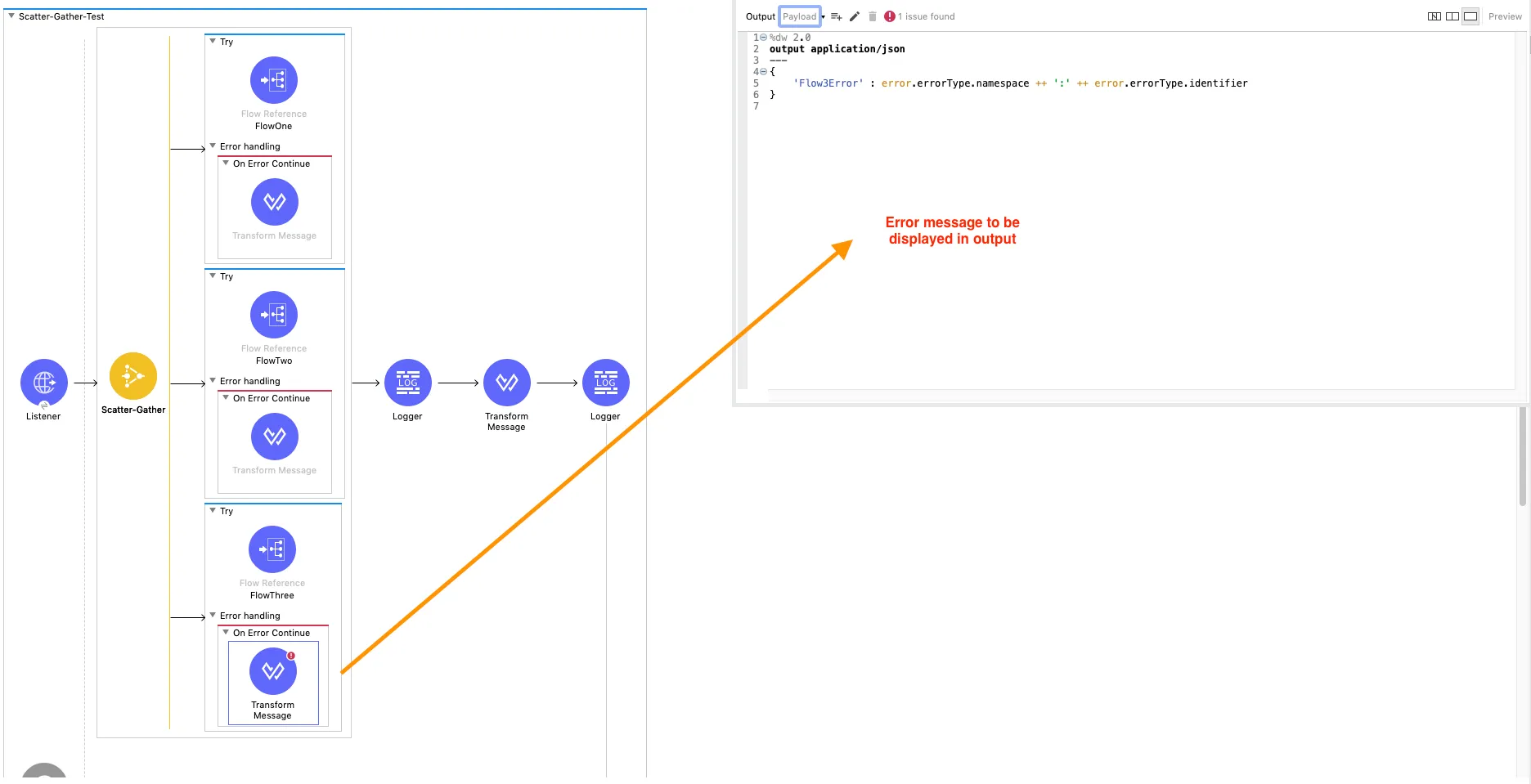This screenshot has width=1531, height=784.
Task: Collapse Error handling section under FlowOne
Action: pyautogui.click(x=213, y=146)
